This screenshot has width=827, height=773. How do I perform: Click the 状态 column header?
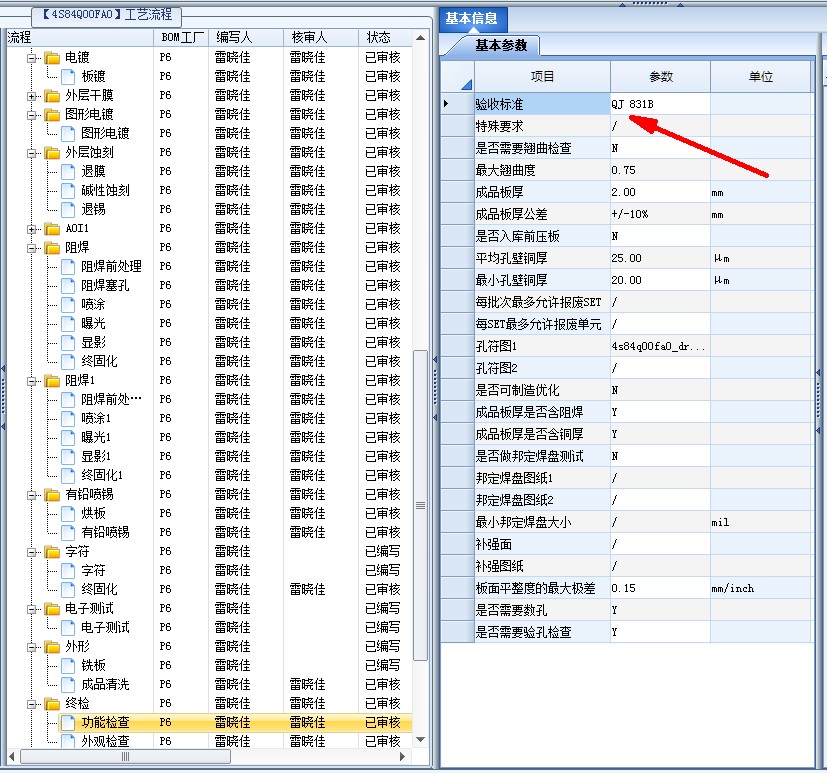tap(385, 37)
